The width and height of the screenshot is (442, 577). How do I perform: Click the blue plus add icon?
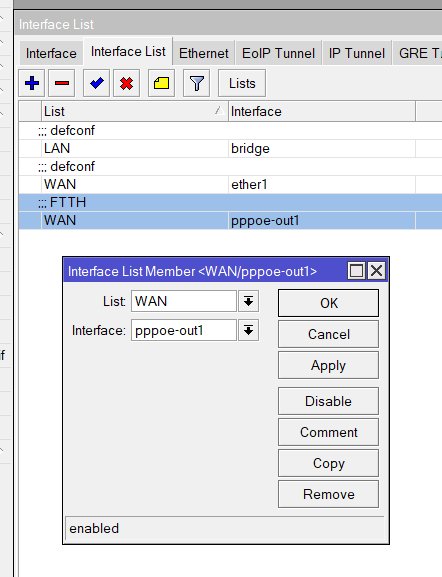click(x=32, y=83)
